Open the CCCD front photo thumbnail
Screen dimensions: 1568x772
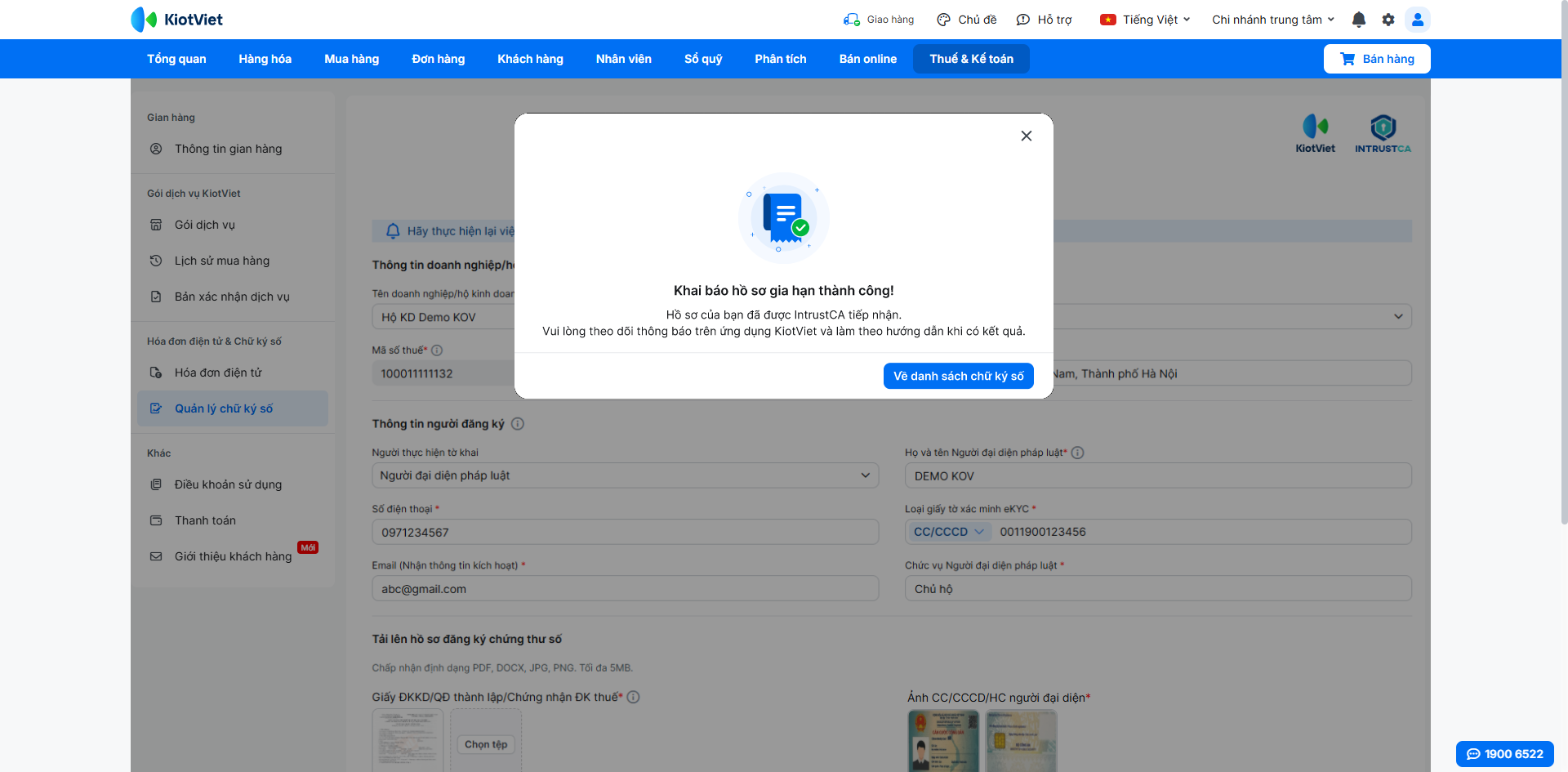coord(943,741)
